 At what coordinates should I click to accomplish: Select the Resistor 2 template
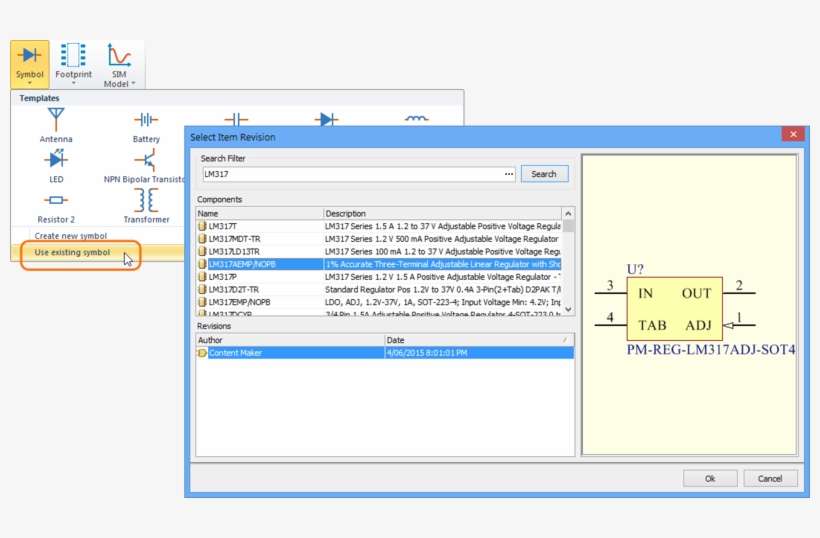click(56, 206)
